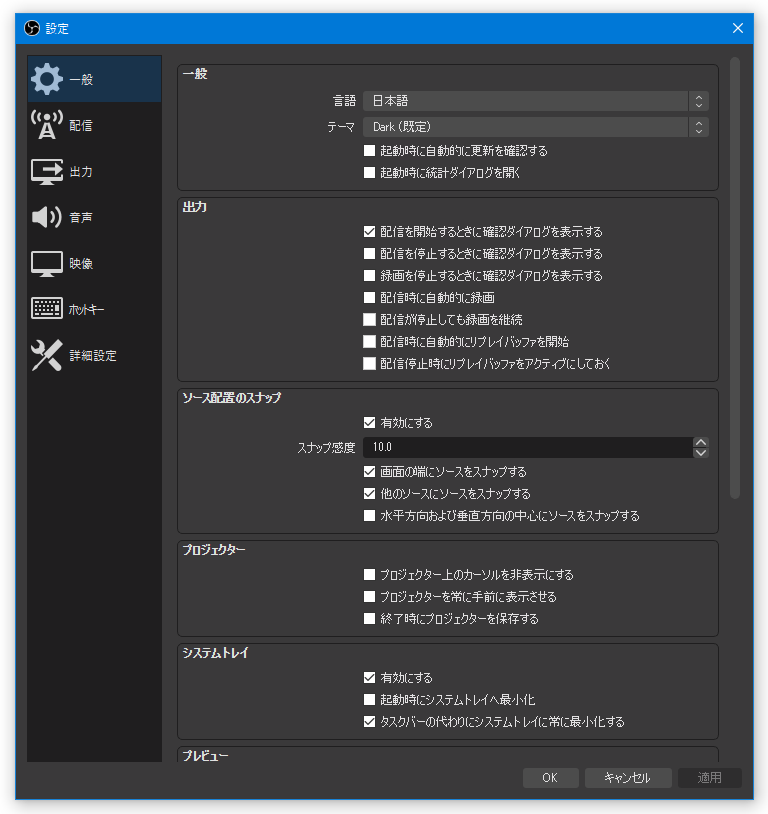Viewport: 768px width, 814px height.
Task: Enable 起動時に自動的に更新を確認する checkbox
Action: [369, 151]
